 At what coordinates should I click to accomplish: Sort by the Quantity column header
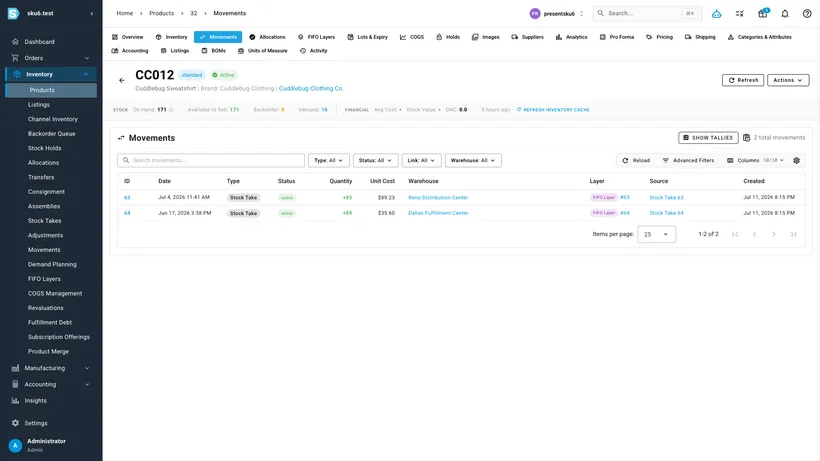tap(340, 181)
